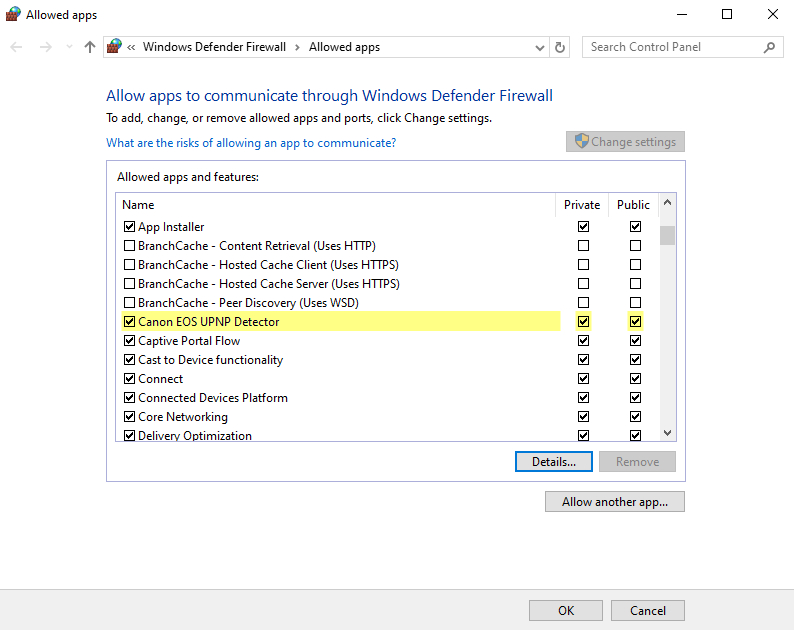Click the firewall icon in address bar
The width and height of the screenshot is (794, 630).
[115, 47]
